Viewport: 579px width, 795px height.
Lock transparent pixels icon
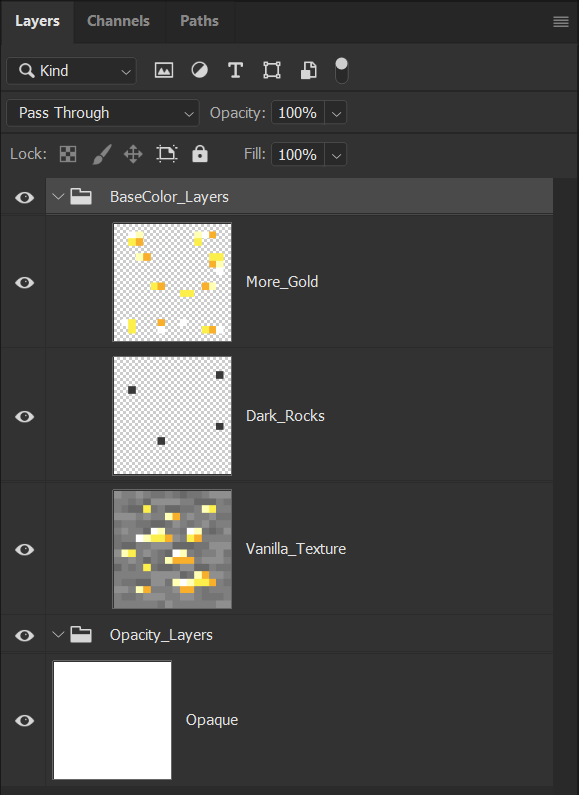click(68, 154)
